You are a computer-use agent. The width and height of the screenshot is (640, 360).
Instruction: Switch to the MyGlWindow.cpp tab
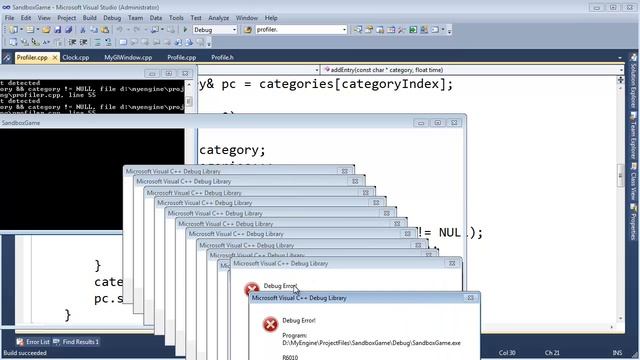pyautogui.click(x=128, y=58)
